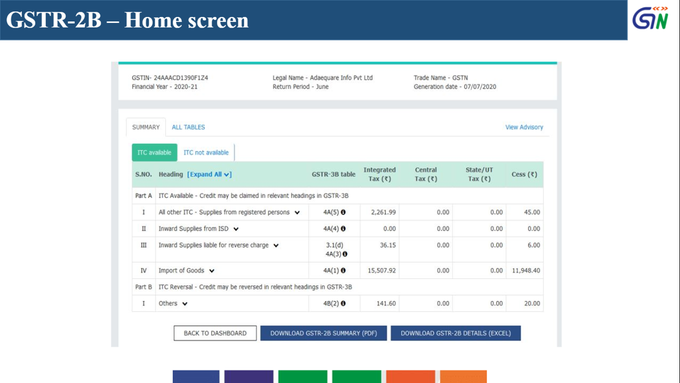Expand Inward Supplies liable for reverse charge

tap(276, 246)
